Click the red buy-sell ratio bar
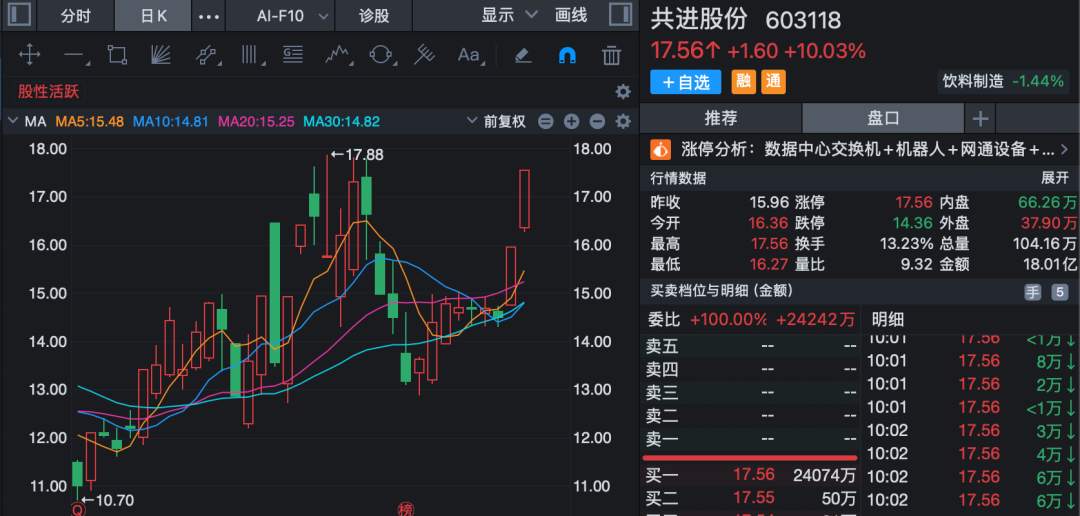The width and height of the screenshot is (1080, 516). (x=750, y=457)
